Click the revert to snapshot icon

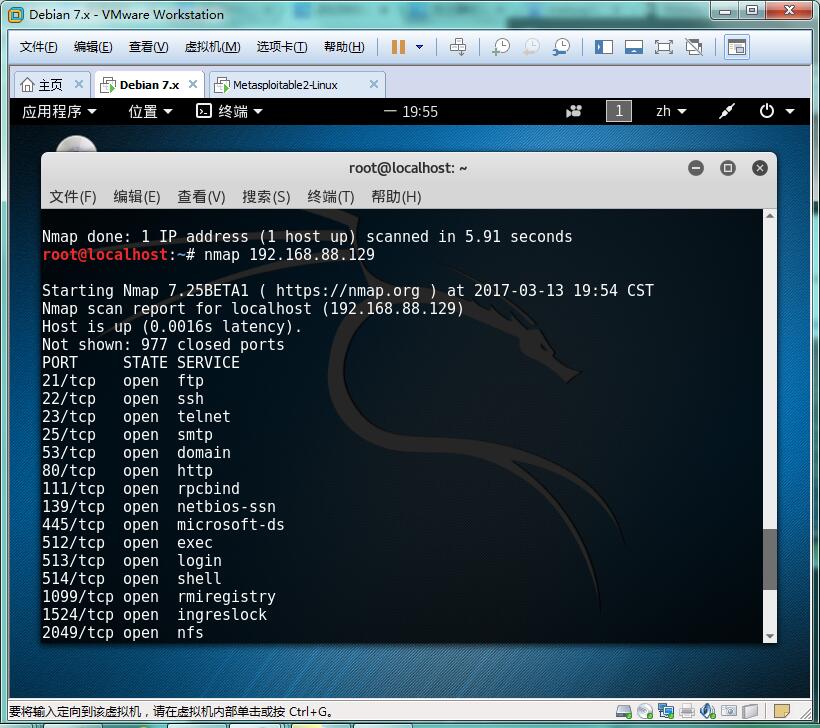(x=531, y=47)
